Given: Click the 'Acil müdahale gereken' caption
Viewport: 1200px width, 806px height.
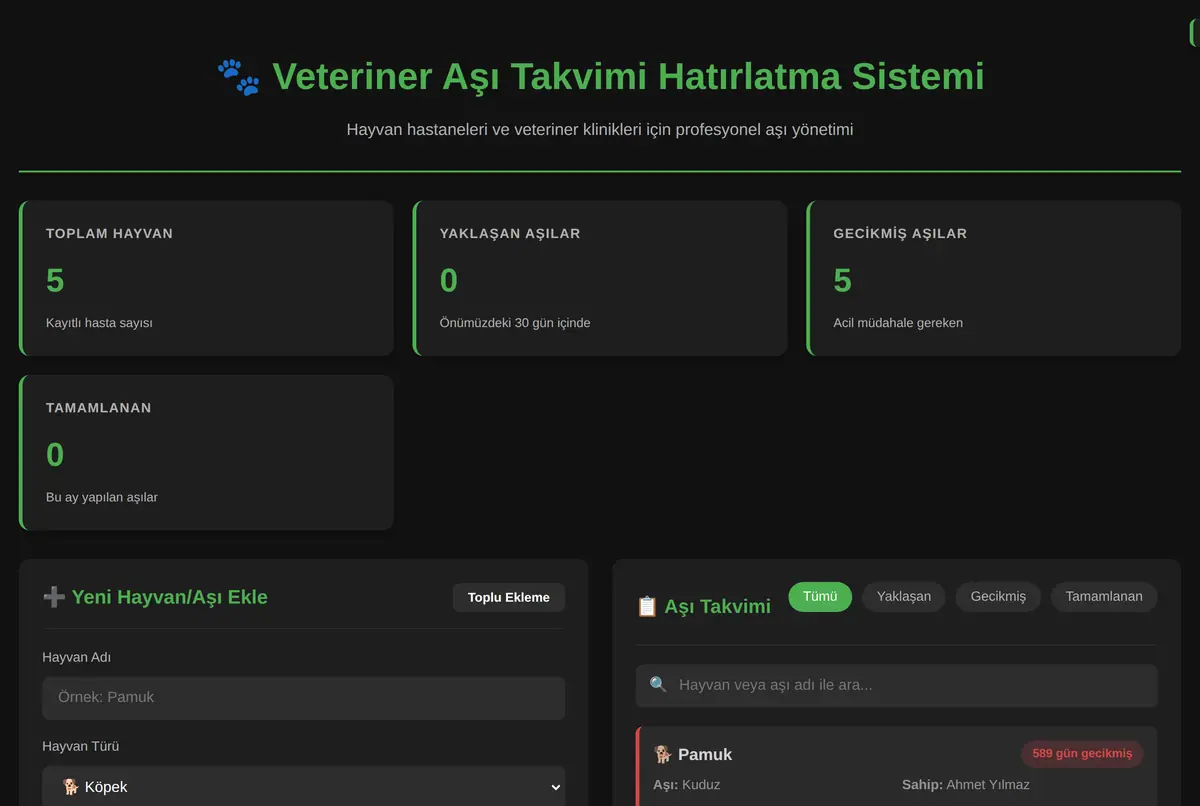Looking at the screenshot, I should [x=898, y=323].
